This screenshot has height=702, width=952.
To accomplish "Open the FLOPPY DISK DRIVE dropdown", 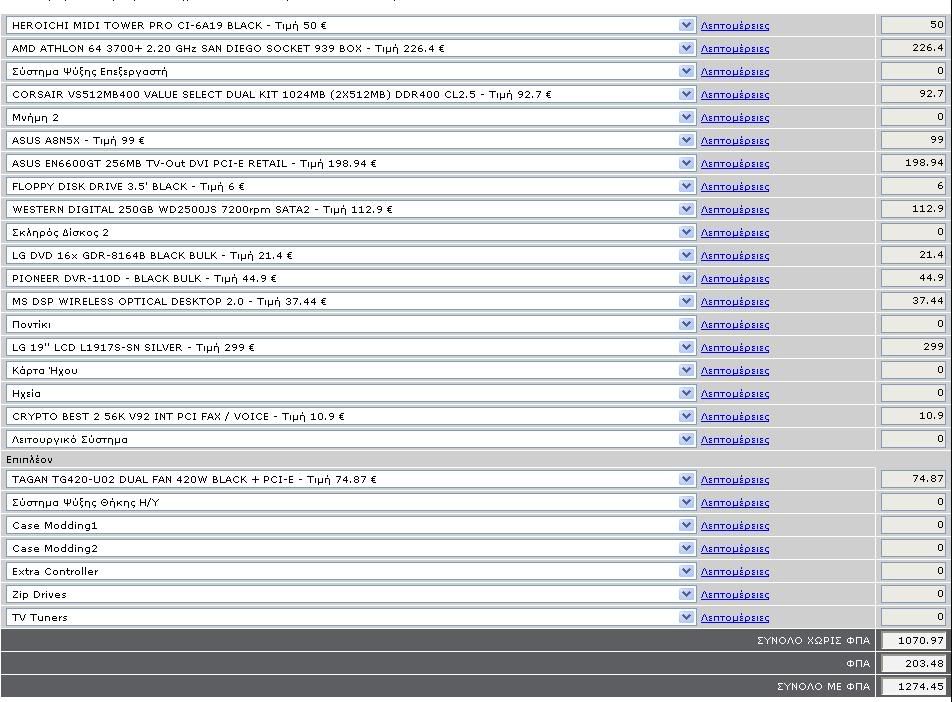I will (350, 186).
